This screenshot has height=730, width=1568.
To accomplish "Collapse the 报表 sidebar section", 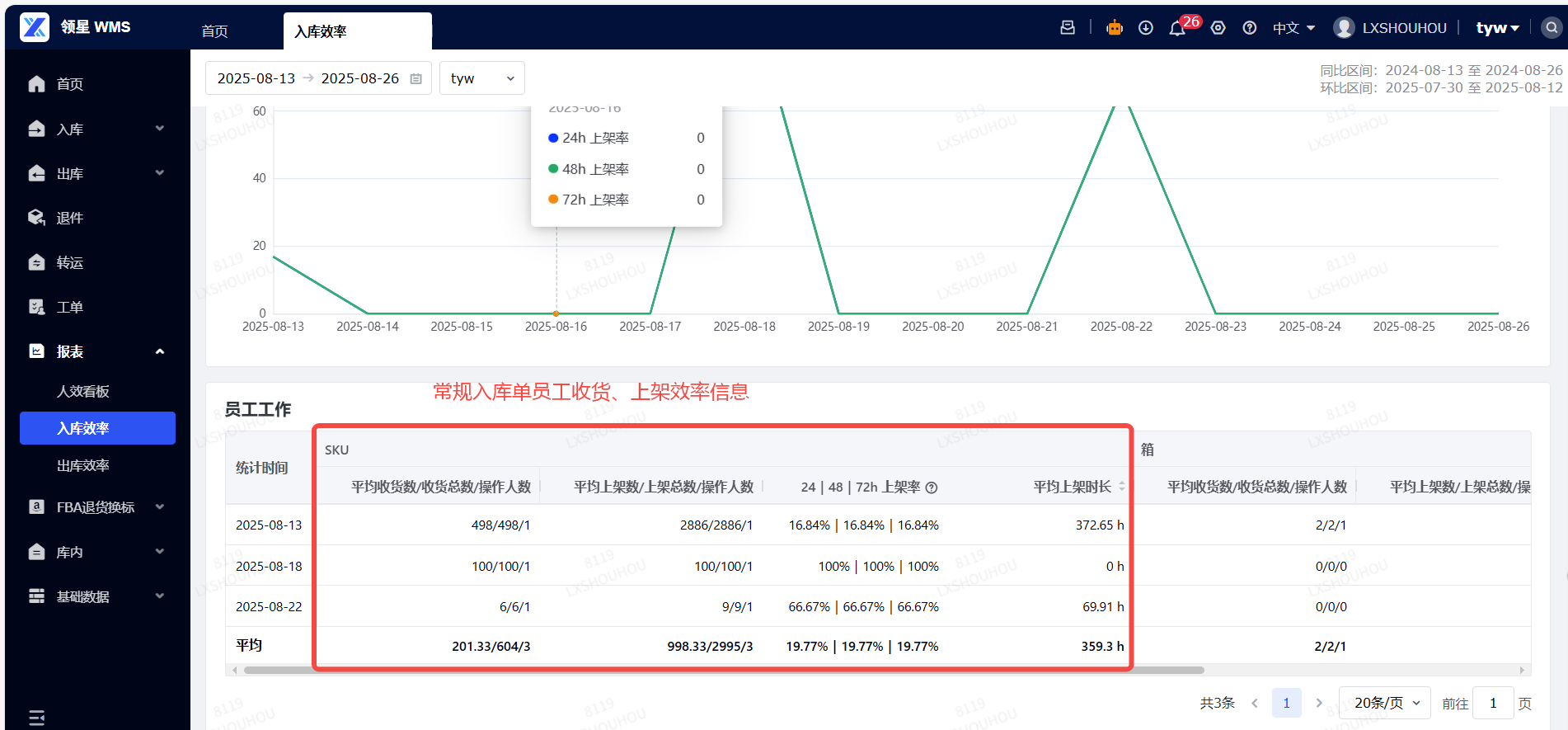I will point(96,351).
